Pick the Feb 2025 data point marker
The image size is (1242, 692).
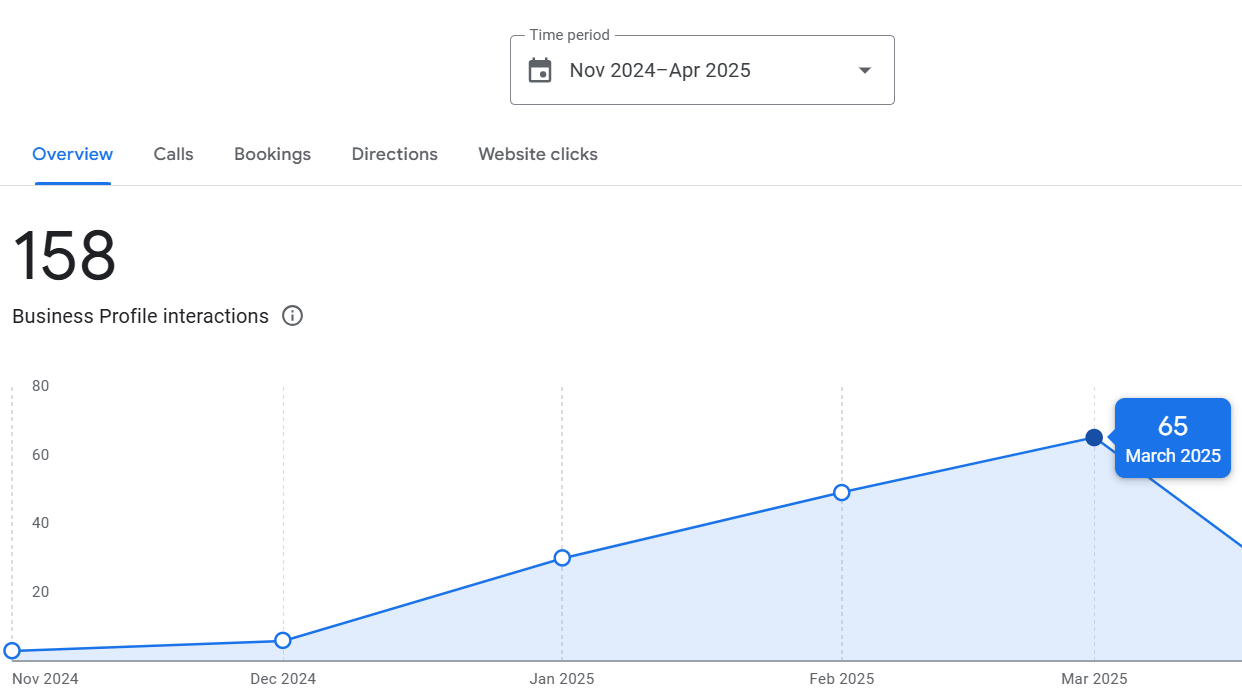point(842,492)
